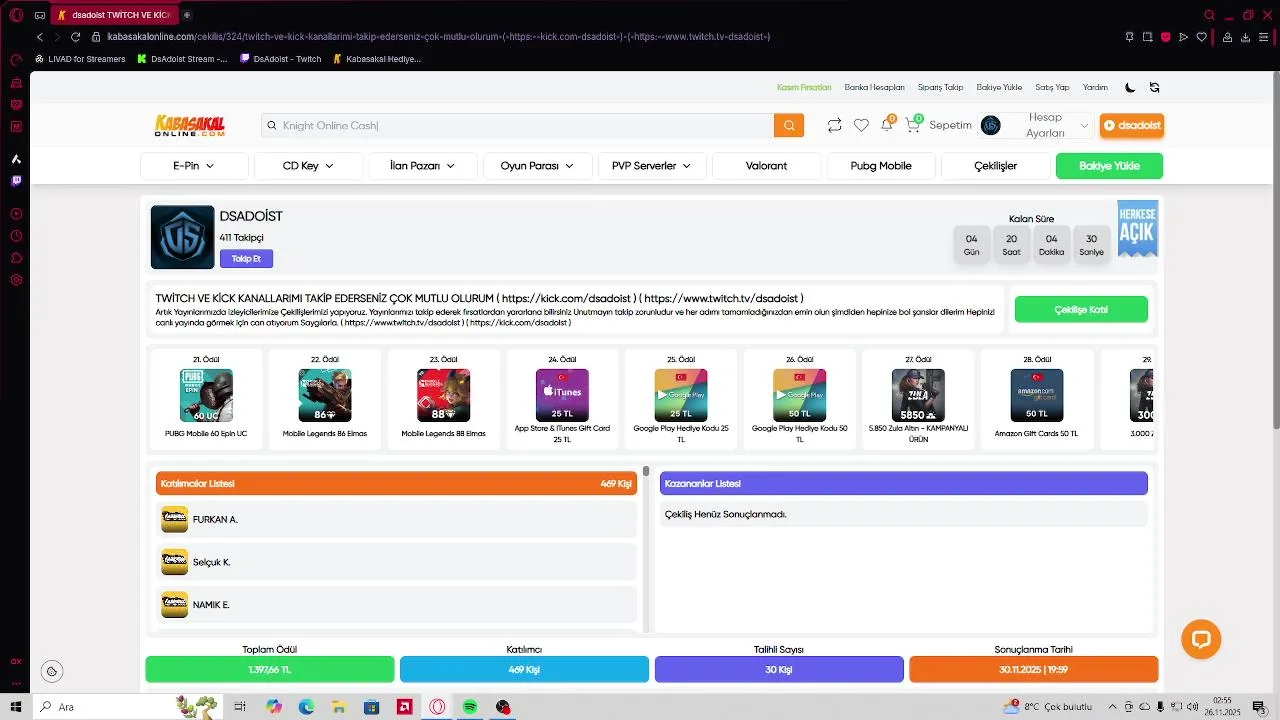Open Sipariş Takip link
Viewport: 1280px width, 720px height.
[940, 87]
